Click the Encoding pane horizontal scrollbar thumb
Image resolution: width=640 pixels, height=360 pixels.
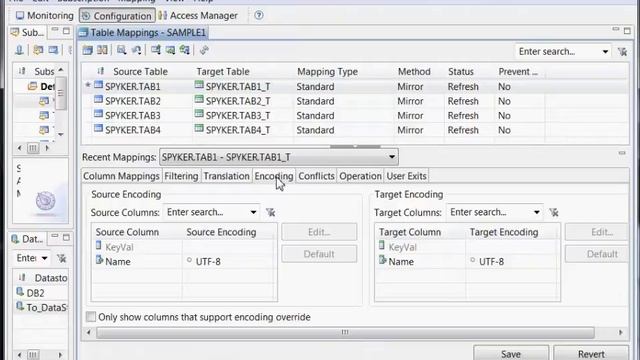pos(345,332)
